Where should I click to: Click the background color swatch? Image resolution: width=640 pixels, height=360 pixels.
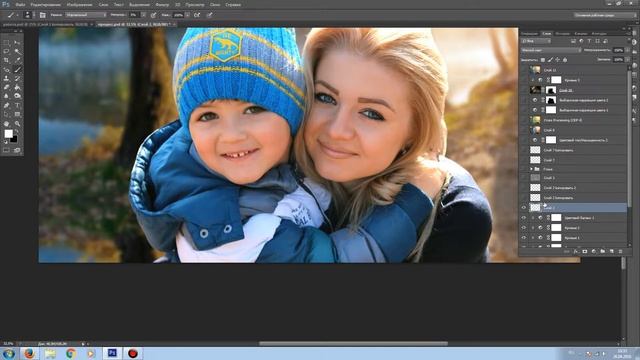14,139
